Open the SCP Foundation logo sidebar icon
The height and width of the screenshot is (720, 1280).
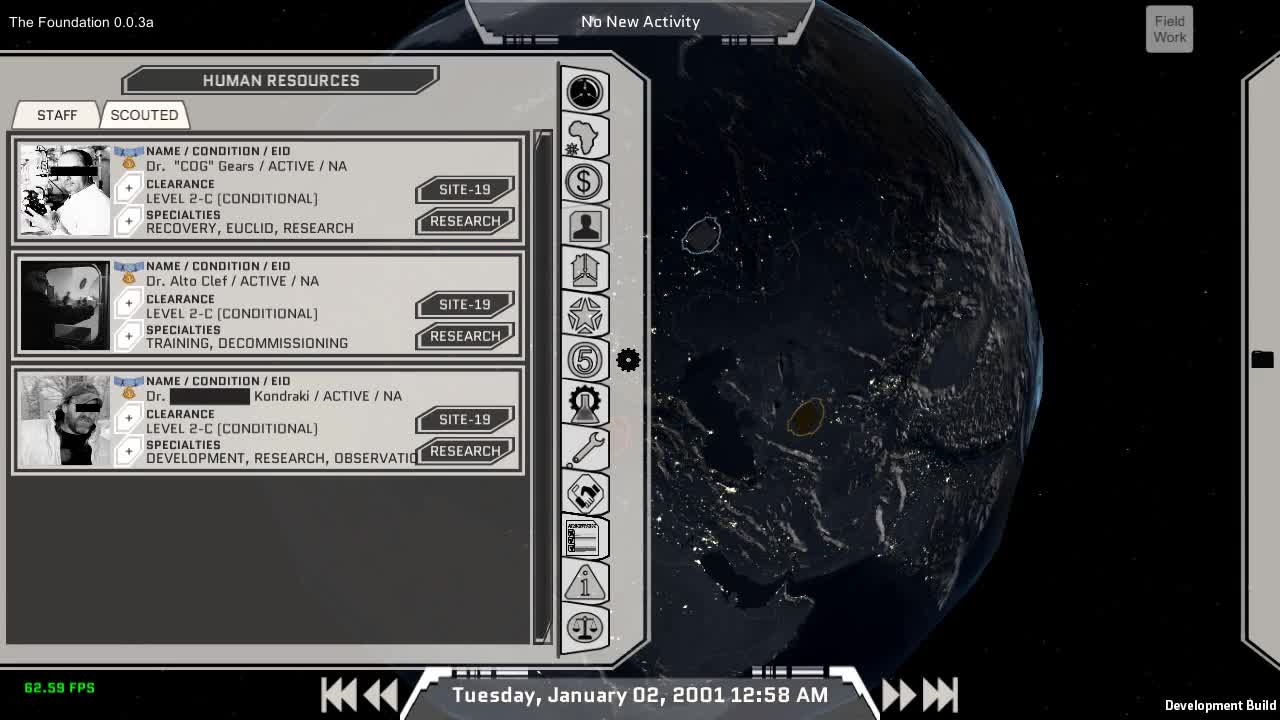point(585,92)
